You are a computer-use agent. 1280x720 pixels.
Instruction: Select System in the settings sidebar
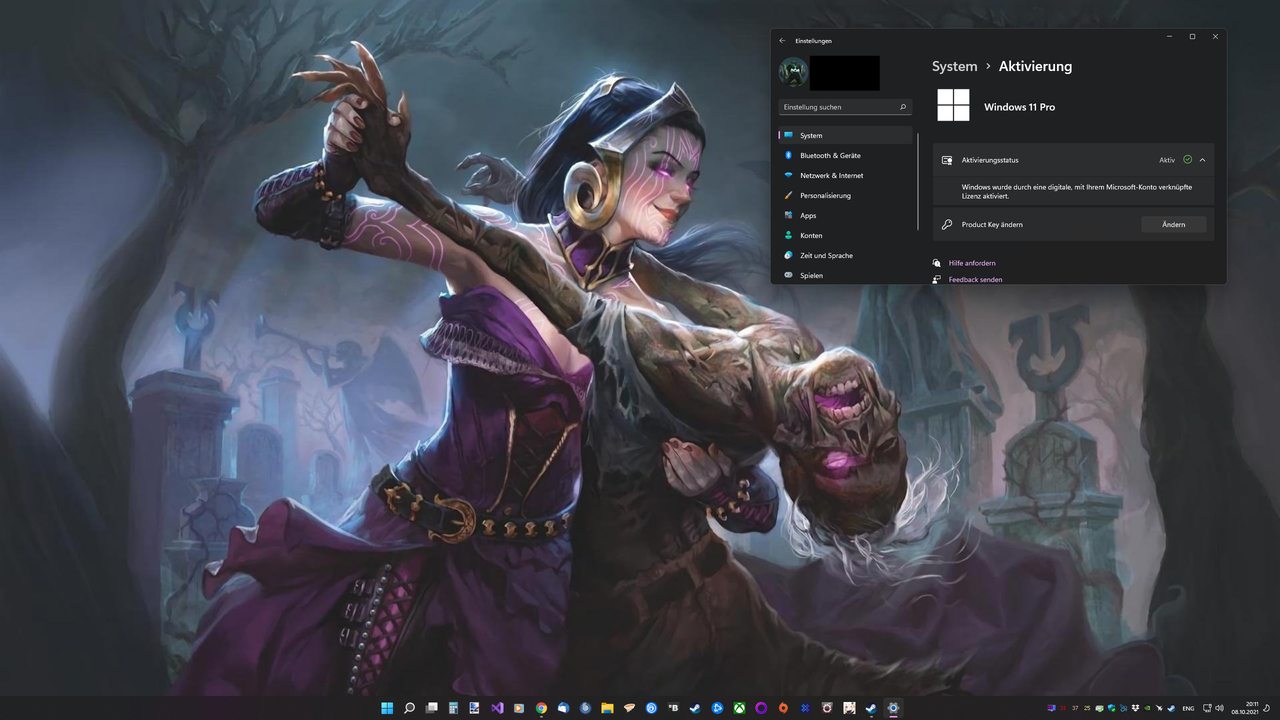pyautogui.click(x=845, y=135)
